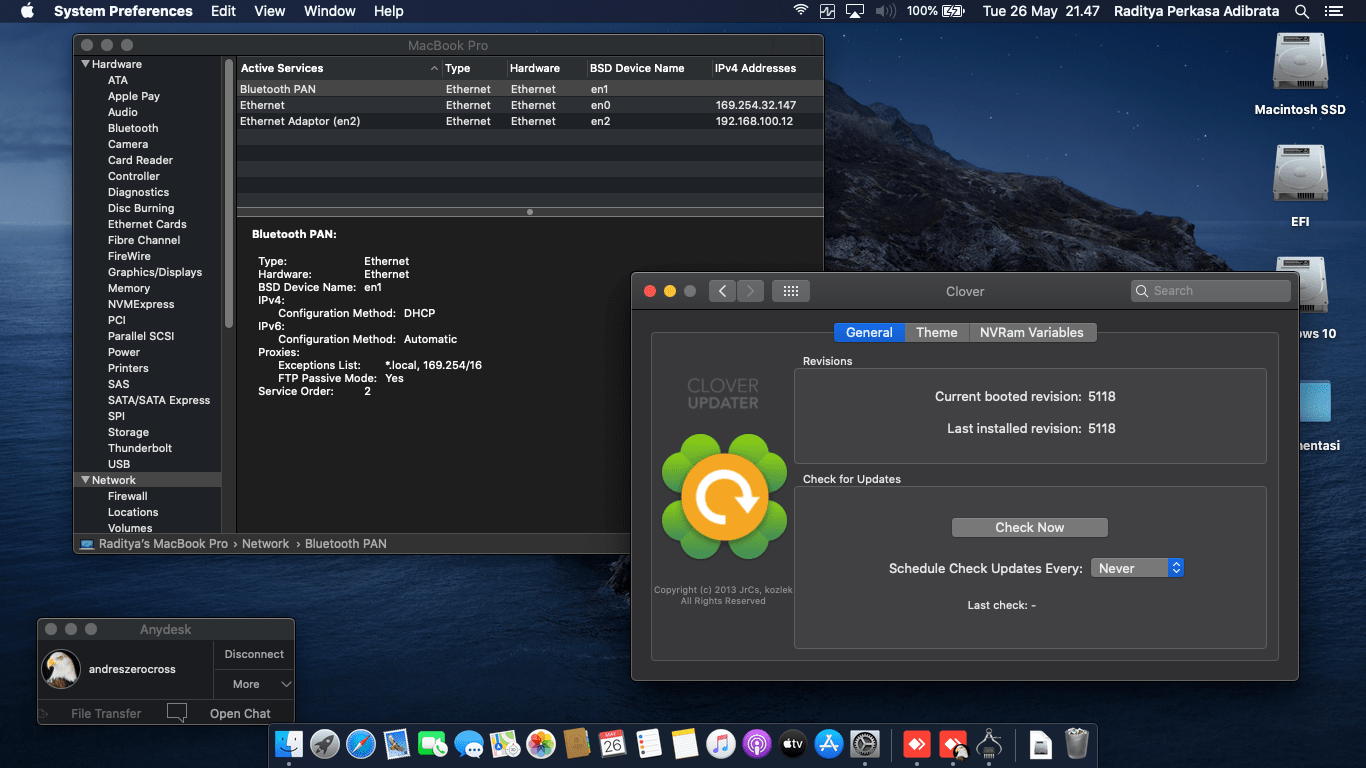Screen dimensions: 1366x768
Task: Open Launchpad from the Dock
Action: tap(325, 744)
